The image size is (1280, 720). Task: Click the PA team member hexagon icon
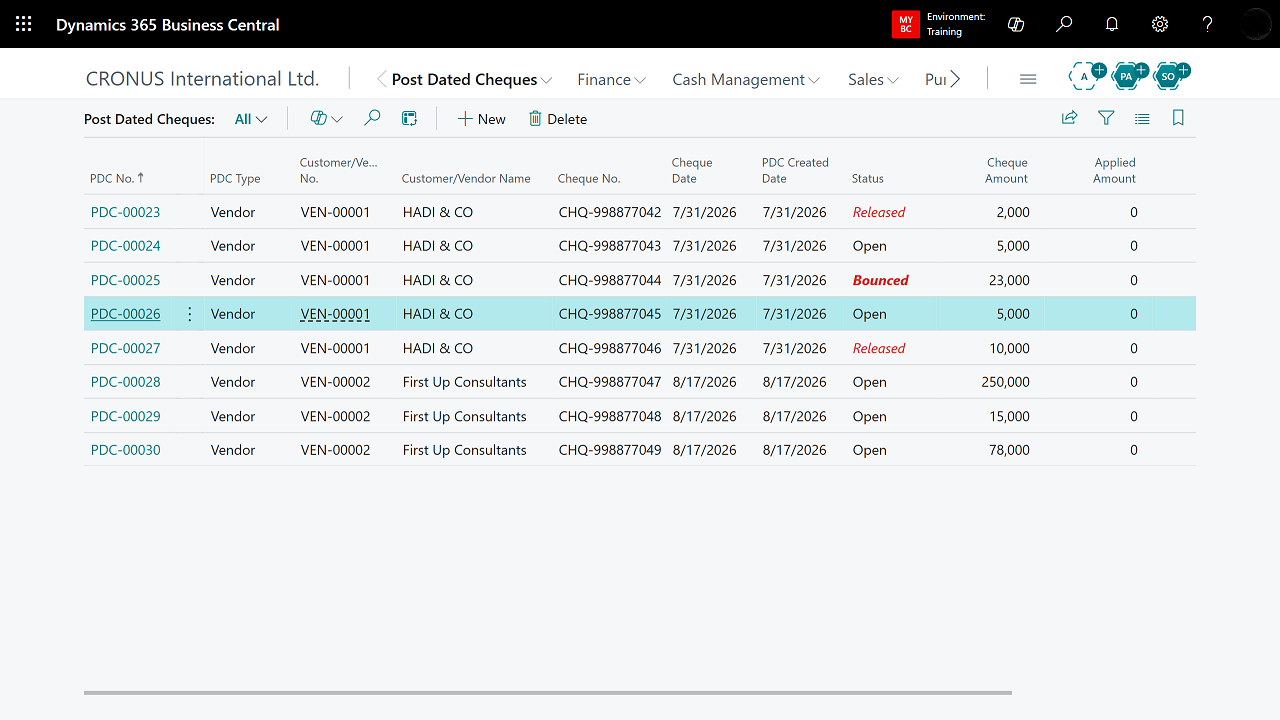tap(1127, 76)
